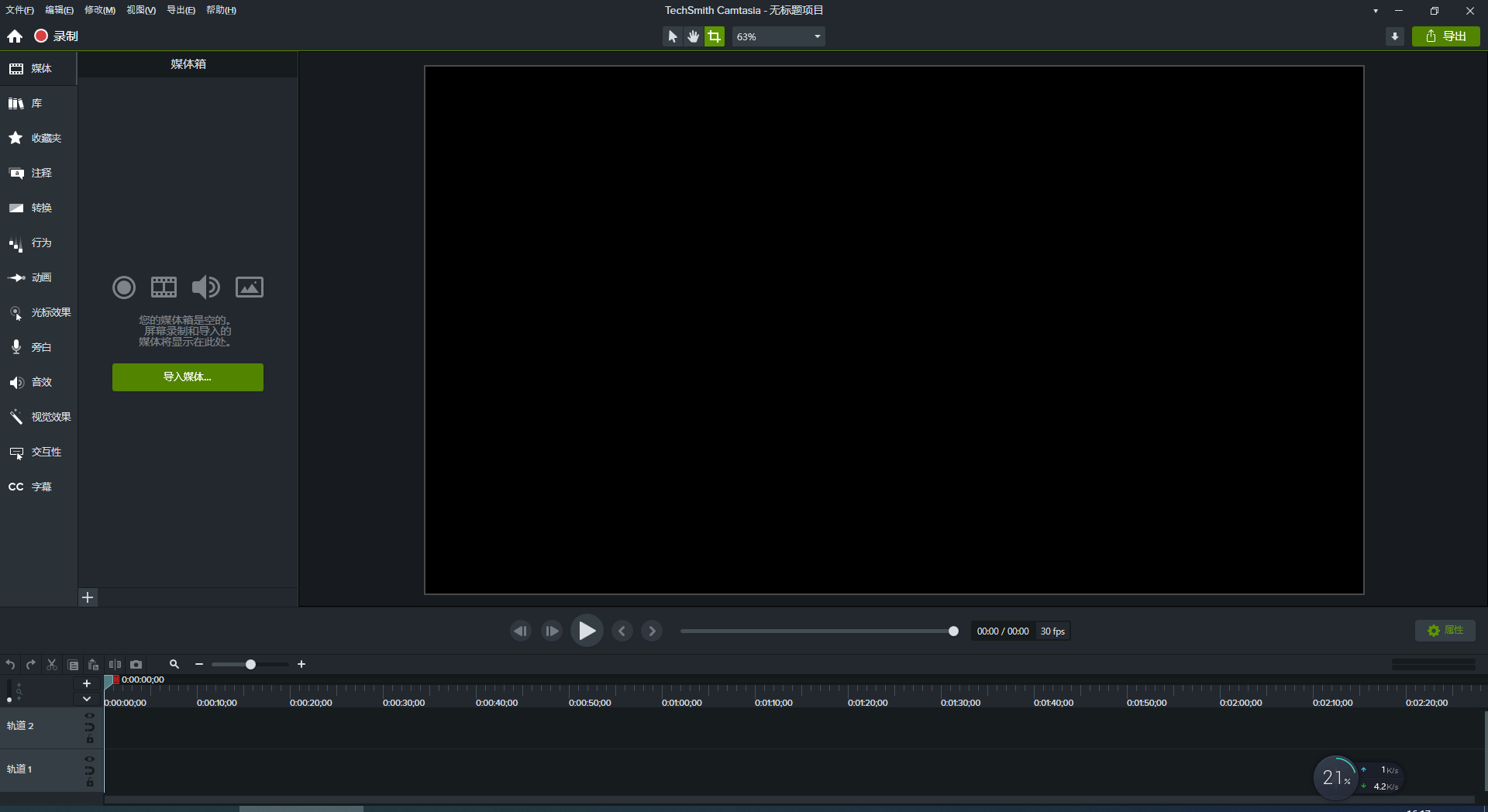Click the red 录制 record icon

click(x=40, y=36)
